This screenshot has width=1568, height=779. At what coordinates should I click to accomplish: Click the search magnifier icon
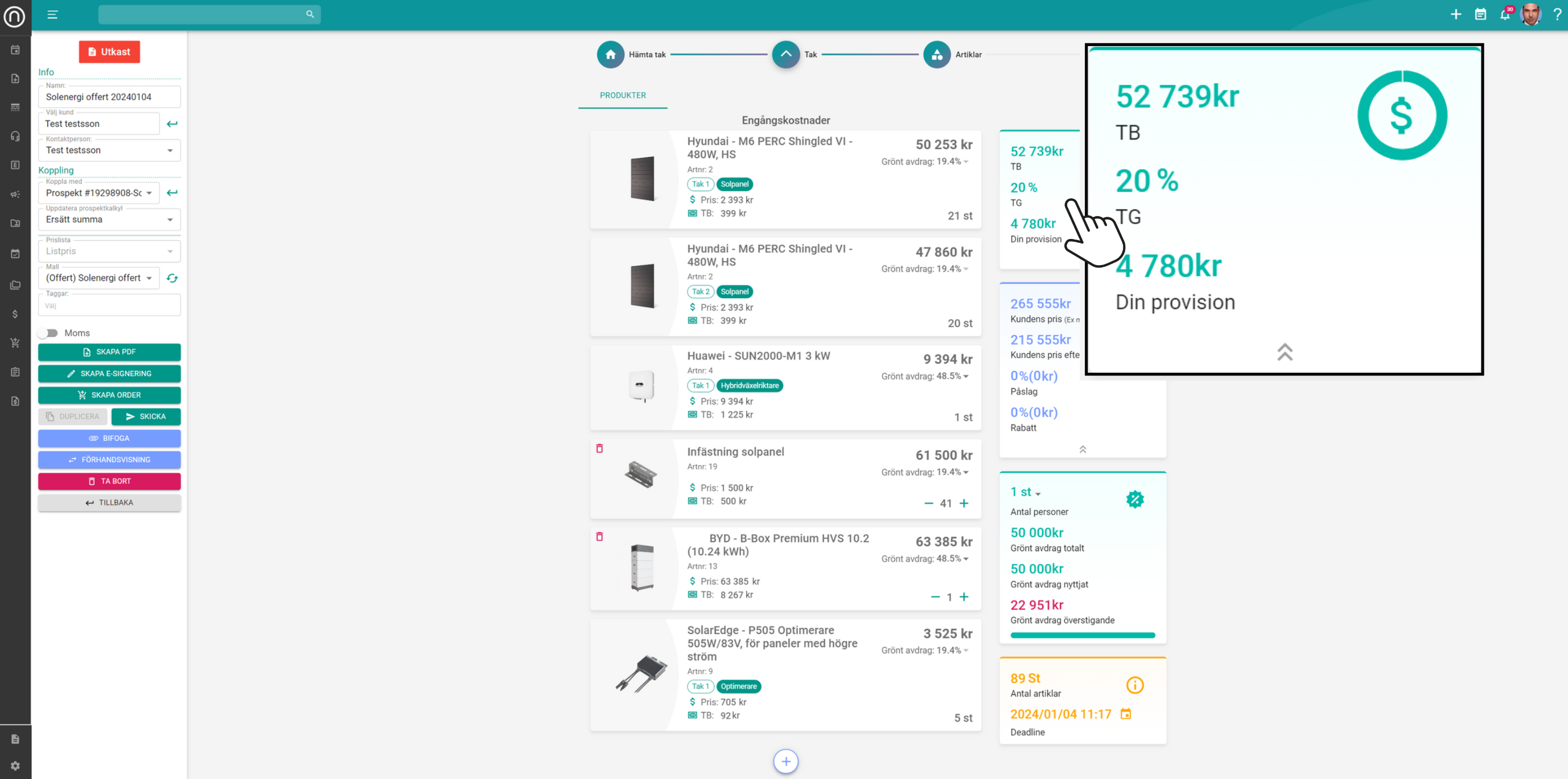pyautogui.click(x=310, y=14)
